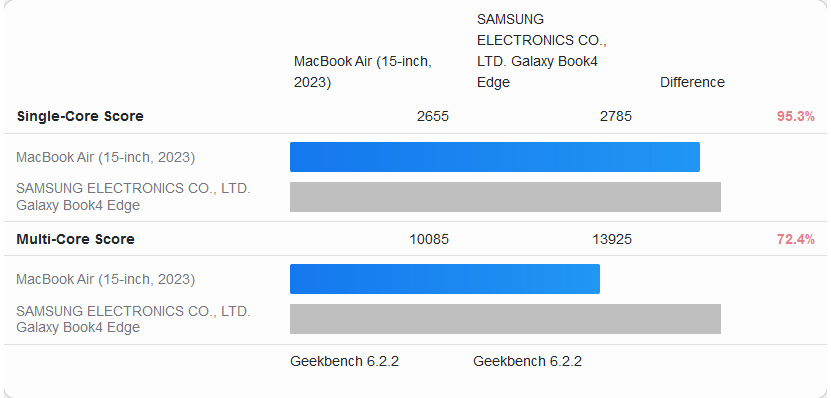The image size is (831, 398).
Task: Click the single-core score value 2655
Action: coord(432,116)
